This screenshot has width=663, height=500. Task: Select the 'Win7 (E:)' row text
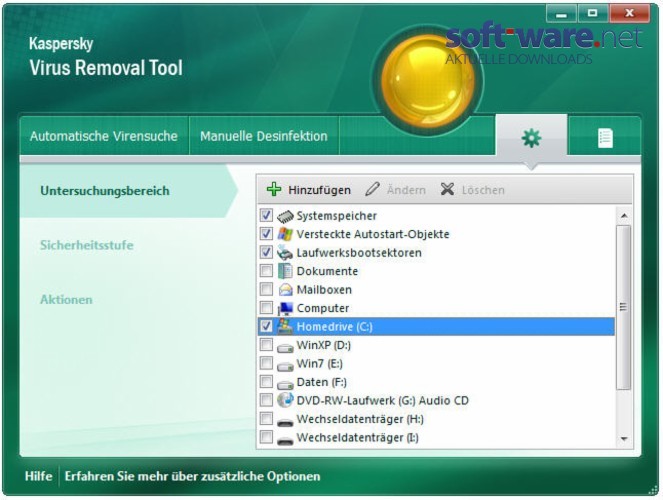click(320, 363)
